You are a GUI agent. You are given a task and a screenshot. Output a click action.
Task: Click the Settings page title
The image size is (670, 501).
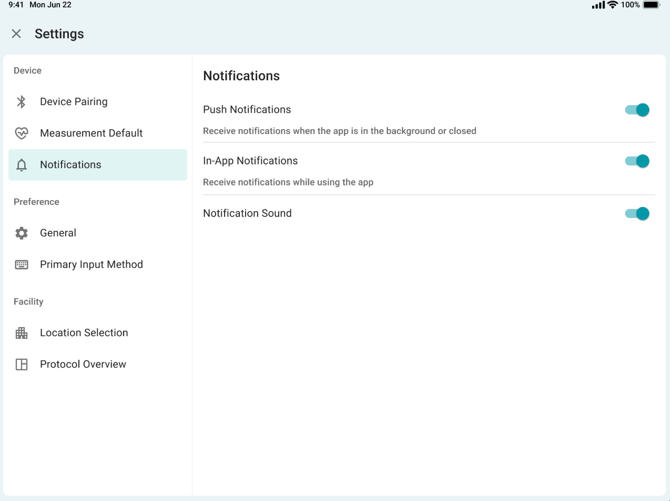click(59, 34)
